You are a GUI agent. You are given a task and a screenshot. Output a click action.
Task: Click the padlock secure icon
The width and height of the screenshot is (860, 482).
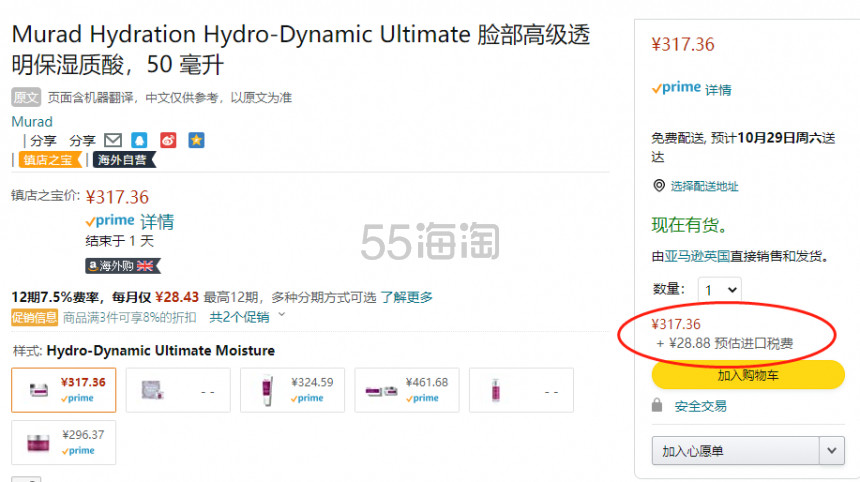(657, 405)
